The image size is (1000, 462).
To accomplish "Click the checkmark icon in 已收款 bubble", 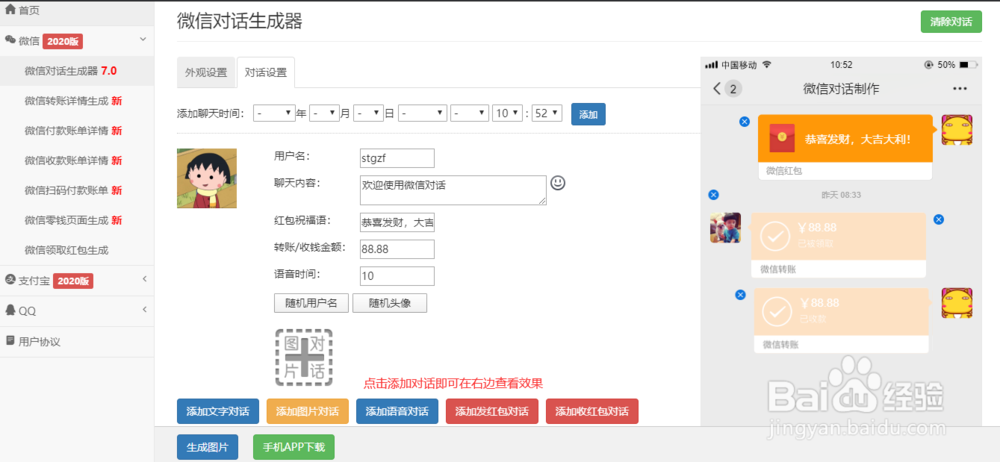I will (777, 311).
